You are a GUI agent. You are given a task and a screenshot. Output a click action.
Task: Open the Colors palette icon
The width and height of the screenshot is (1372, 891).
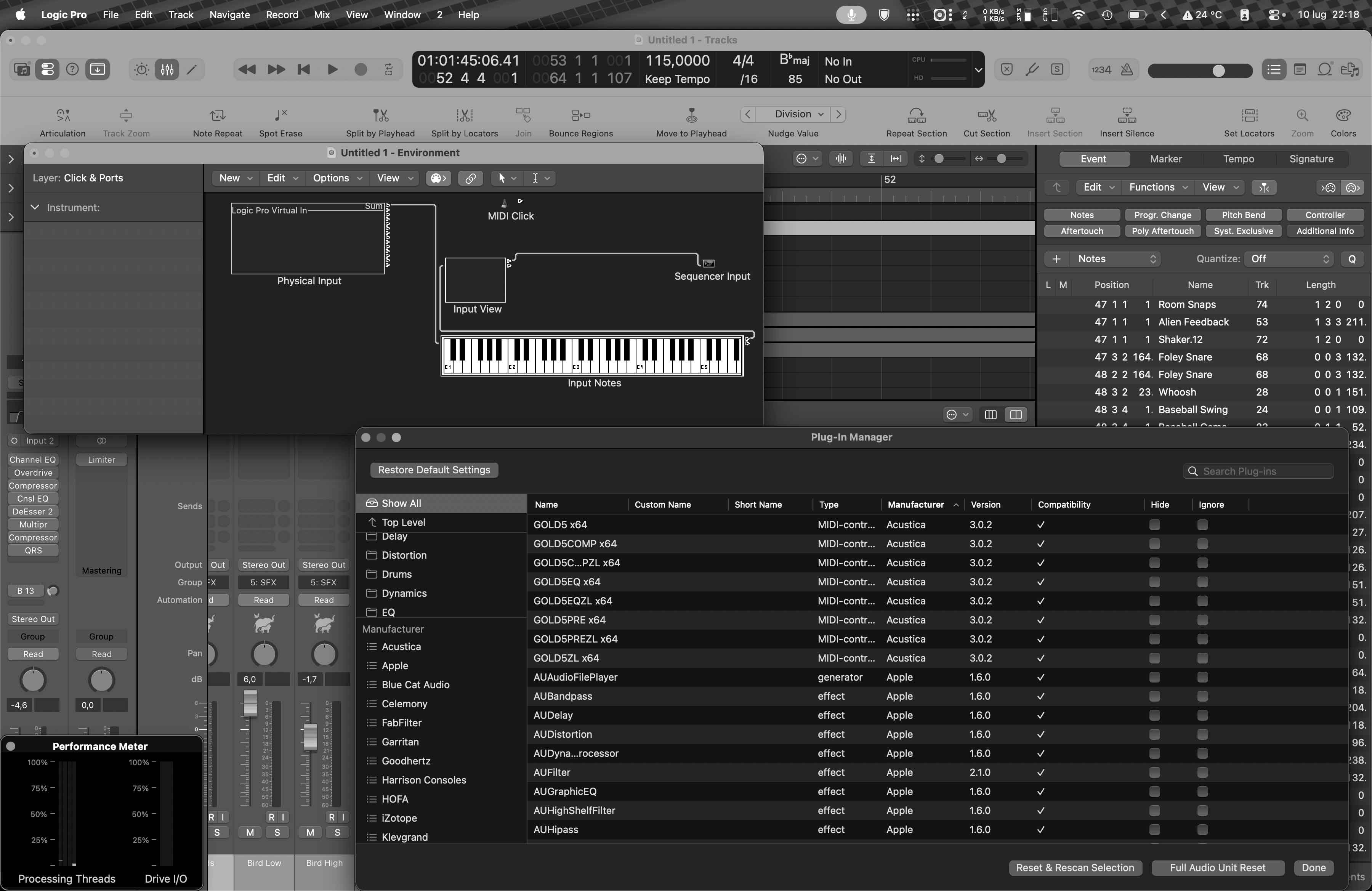1343,115
